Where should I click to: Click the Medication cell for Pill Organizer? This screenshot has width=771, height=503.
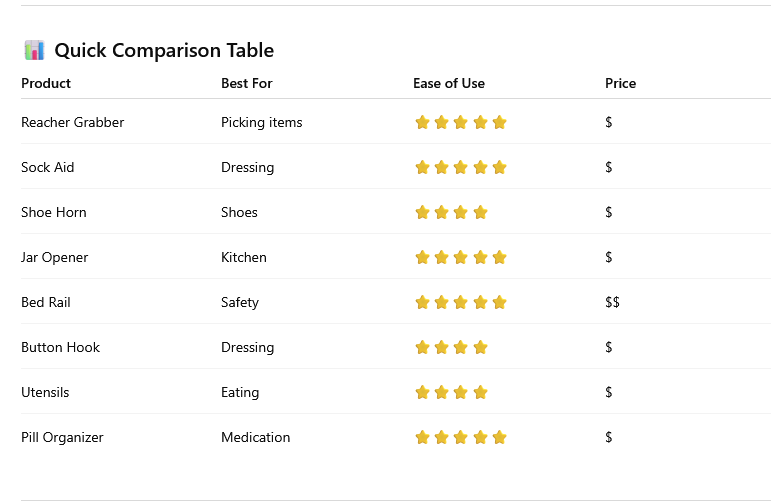point(256,437)
